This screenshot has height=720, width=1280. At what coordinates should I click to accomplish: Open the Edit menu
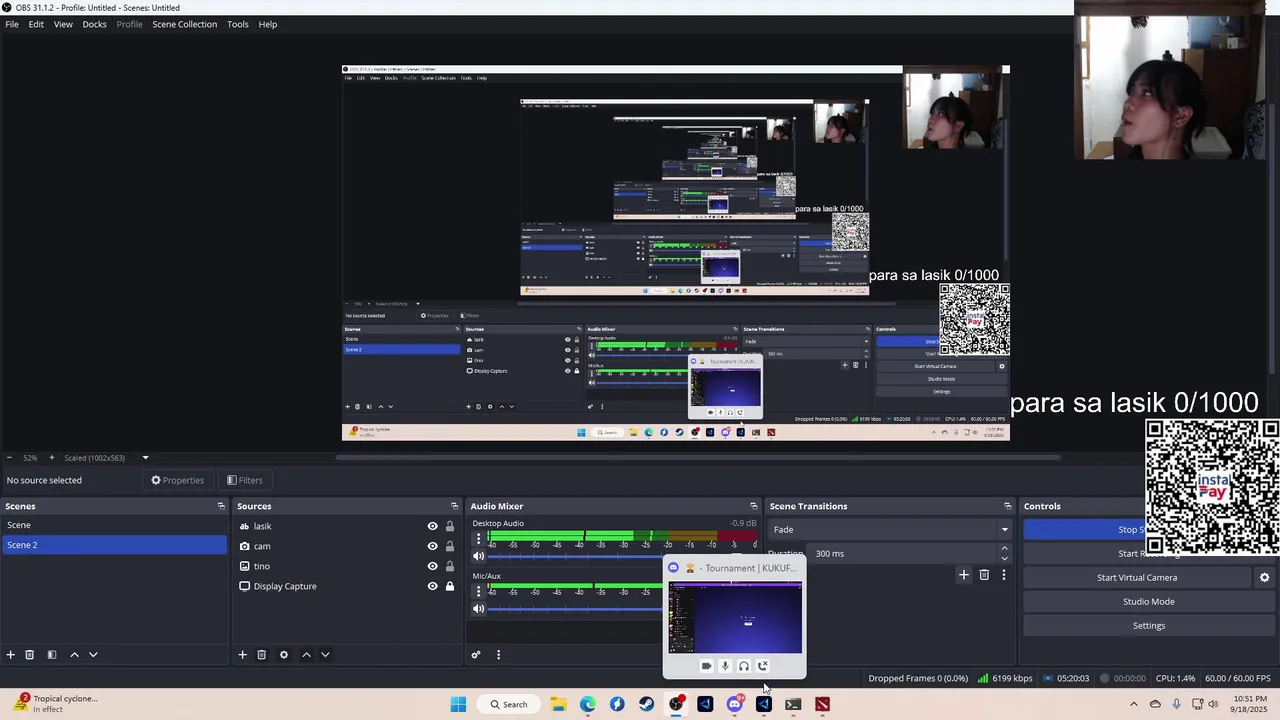(36, 24)
